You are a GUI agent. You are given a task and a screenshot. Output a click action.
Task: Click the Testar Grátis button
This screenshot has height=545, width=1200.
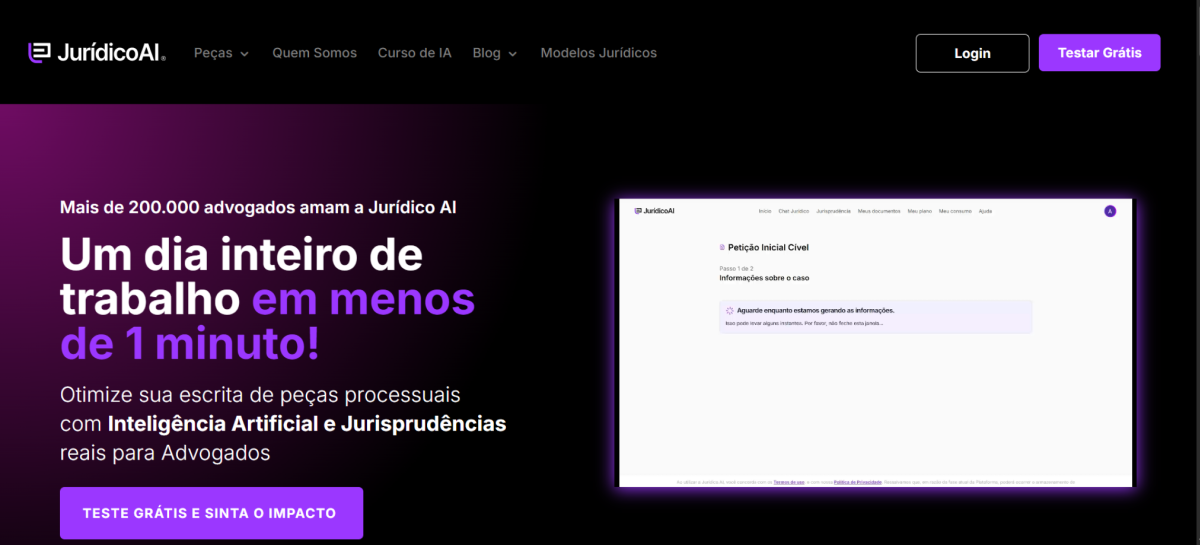click(x=1100, y=53)
